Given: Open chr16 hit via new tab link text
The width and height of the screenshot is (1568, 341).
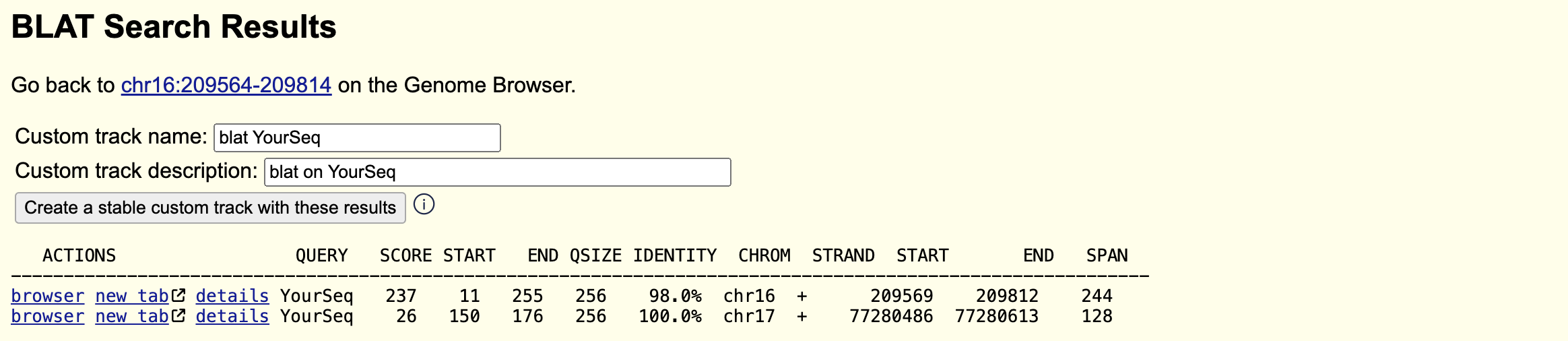Looking at the screenshot, I should [x=132, y=296].
